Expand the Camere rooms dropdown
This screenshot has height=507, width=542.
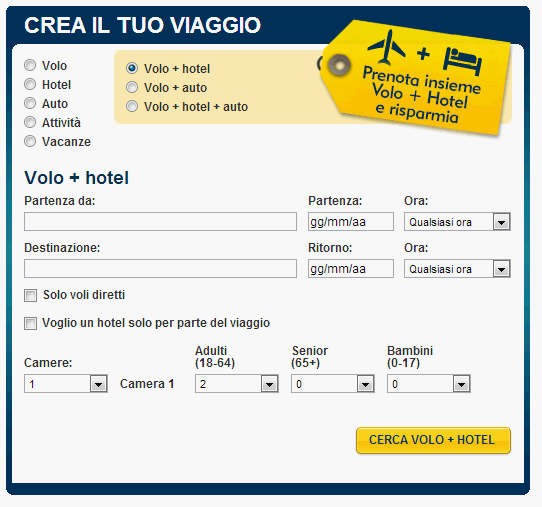(66, 384)
